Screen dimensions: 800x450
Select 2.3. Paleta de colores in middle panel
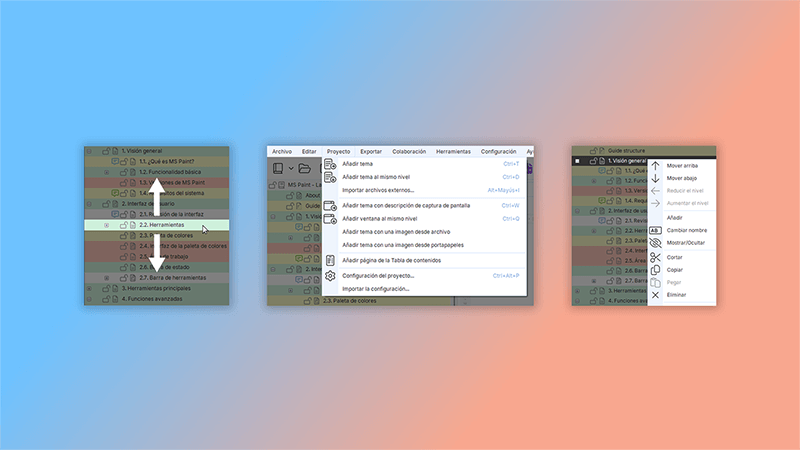(x=350, y=301)
